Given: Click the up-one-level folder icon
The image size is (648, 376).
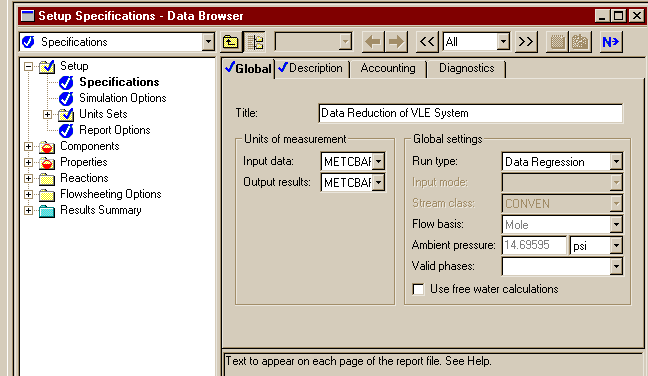Looking at the screenshot, I should coord(231,42).
